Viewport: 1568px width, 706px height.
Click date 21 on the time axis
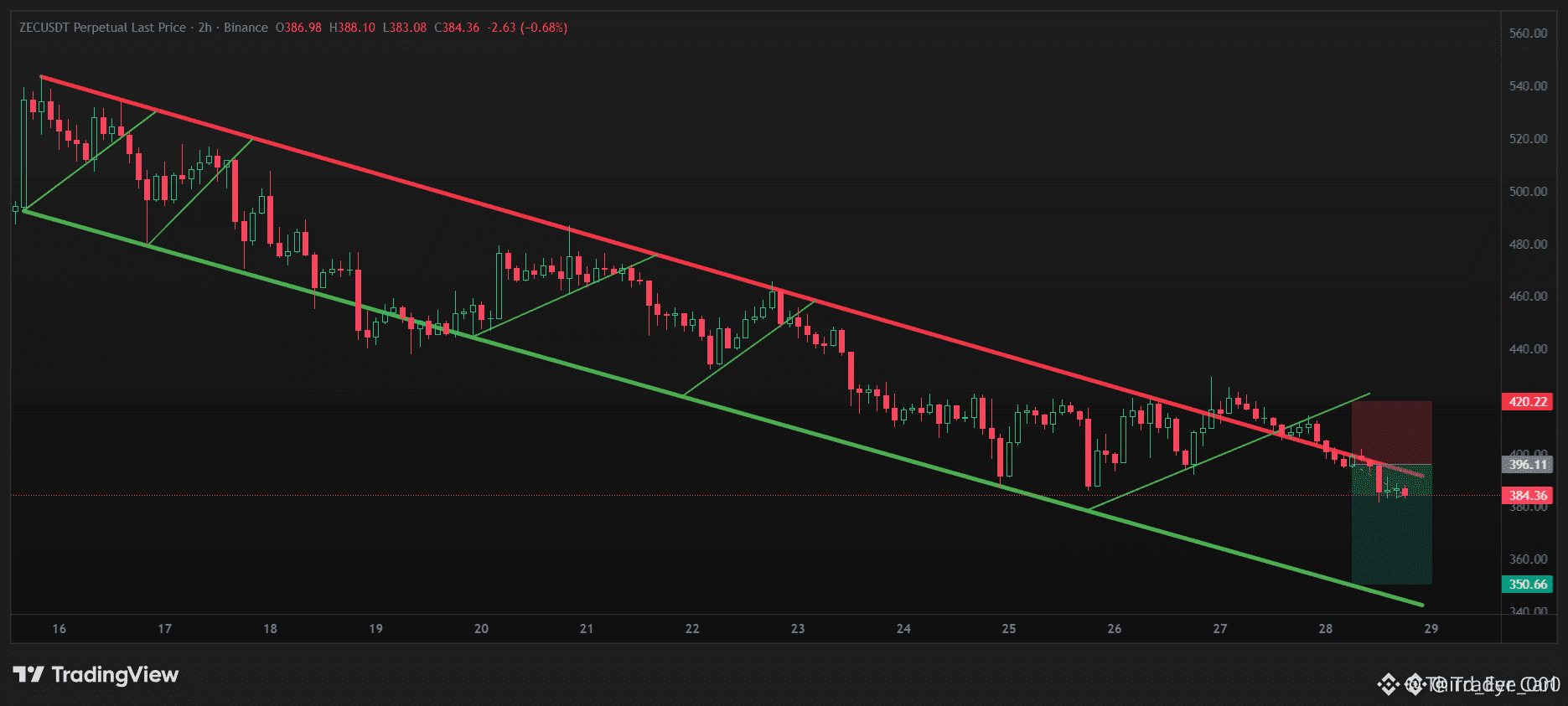click(587, 629)
